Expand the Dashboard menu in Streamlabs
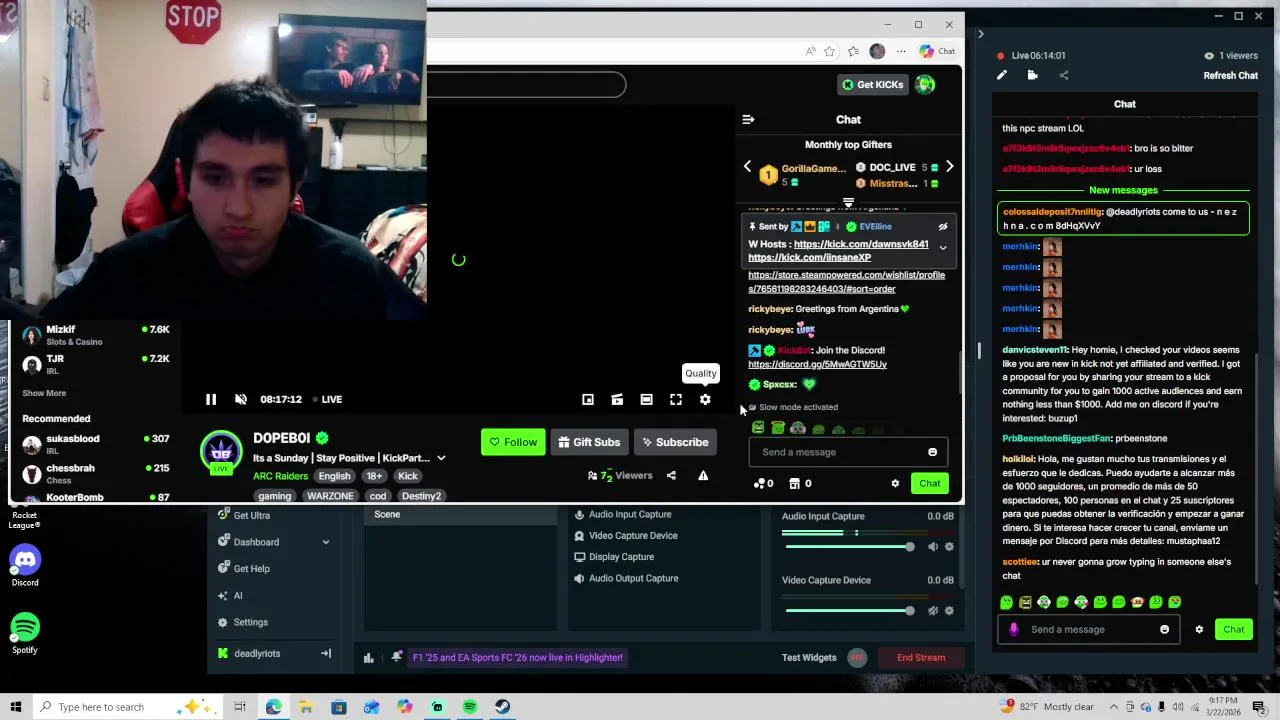1280x720 pixels. 325,542
